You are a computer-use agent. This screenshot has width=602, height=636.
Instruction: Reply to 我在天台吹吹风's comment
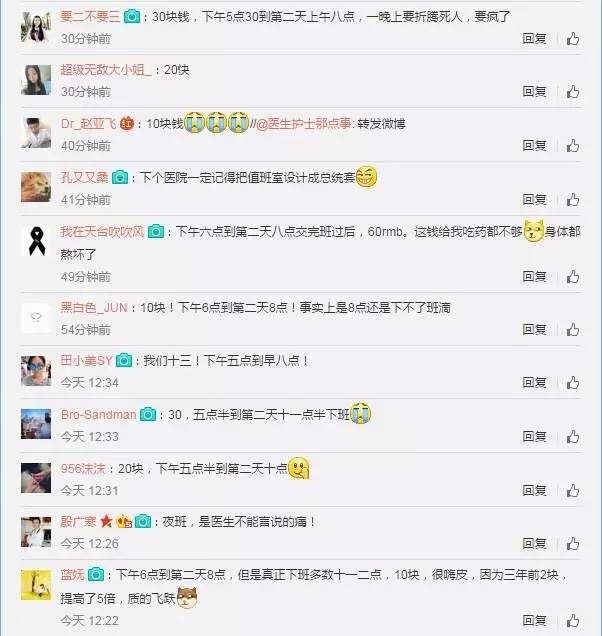pos(534,277)
